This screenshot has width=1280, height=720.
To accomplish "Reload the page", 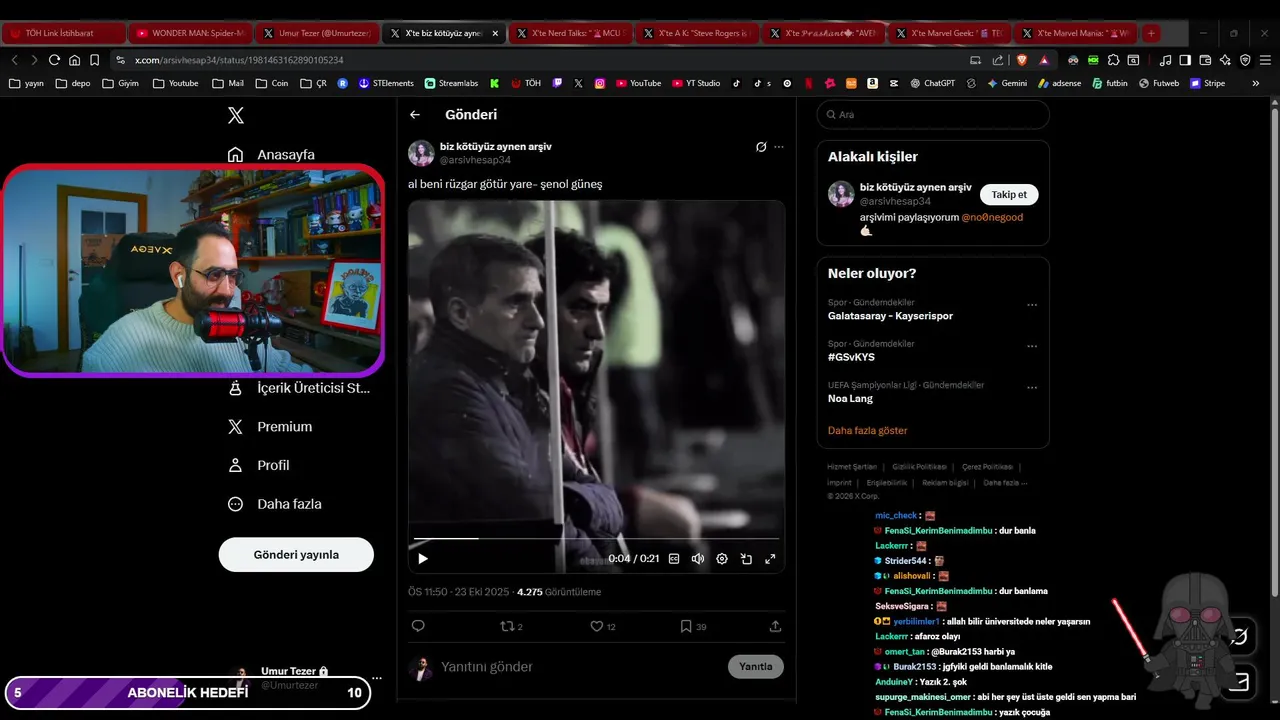I will (54, 60).
